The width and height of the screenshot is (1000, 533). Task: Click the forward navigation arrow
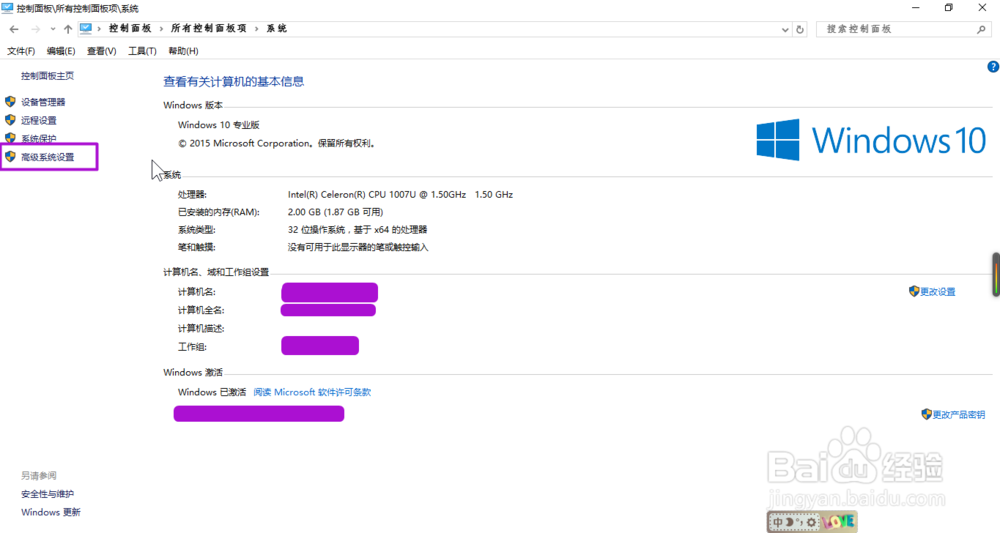35,29
